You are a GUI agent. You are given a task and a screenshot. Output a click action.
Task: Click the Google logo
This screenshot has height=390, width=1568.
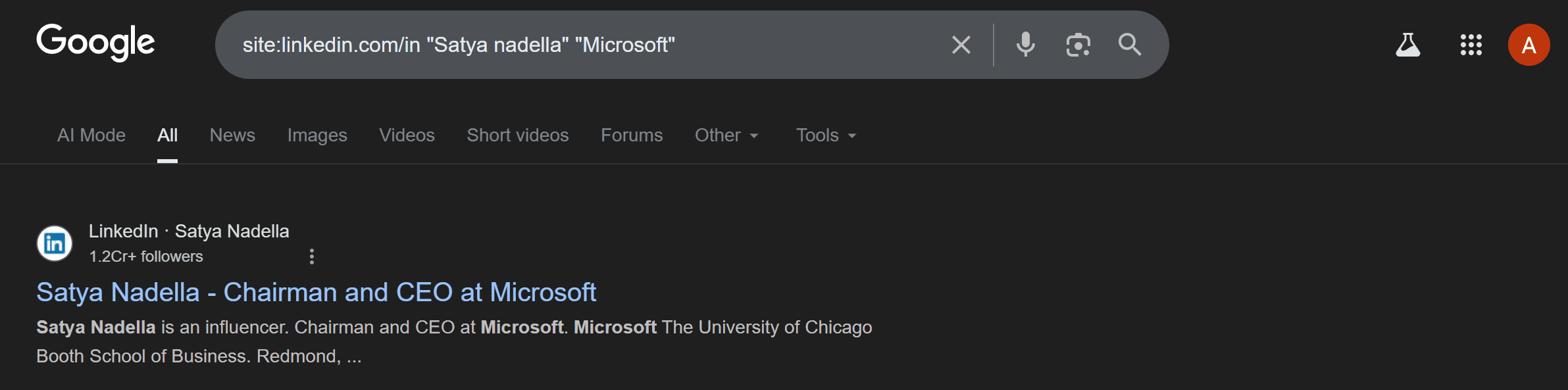coord(95,43)
